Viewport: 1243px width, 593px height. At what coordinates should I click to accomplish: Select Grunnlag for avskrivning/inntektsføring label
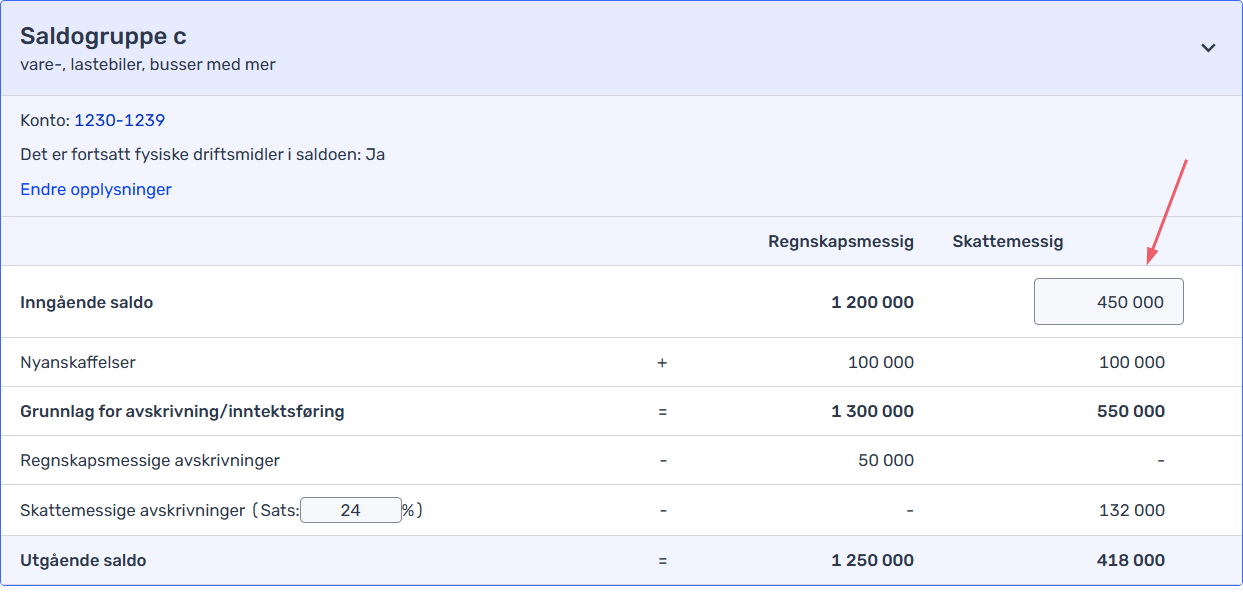pyautogui.click(x=182, y=411)
